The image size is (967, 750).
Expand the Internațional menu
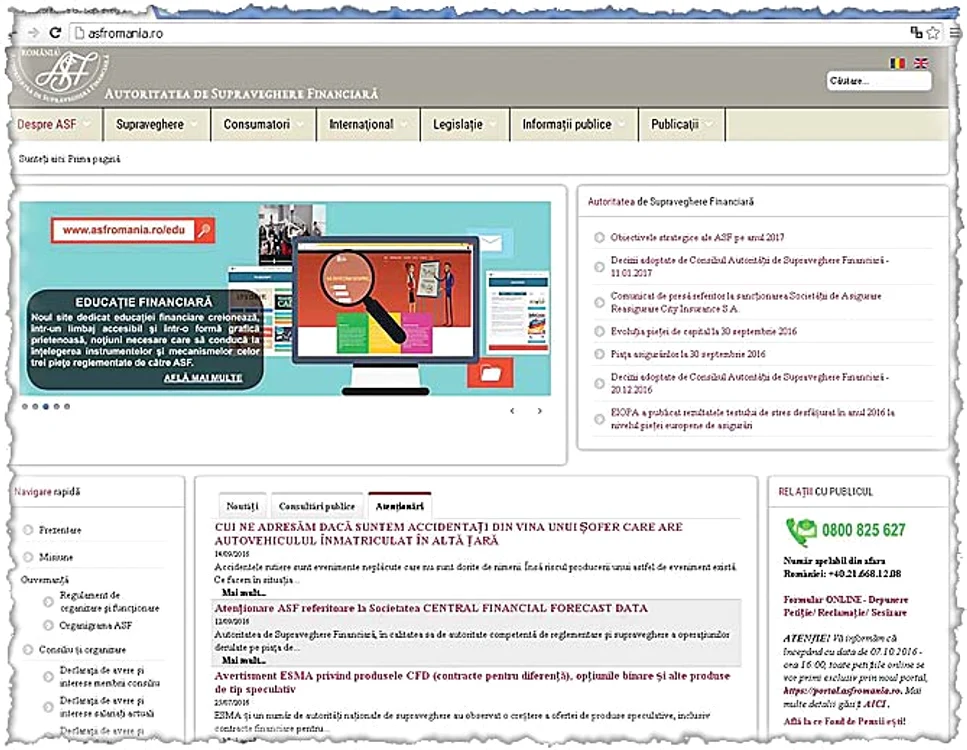click(368, 125)
